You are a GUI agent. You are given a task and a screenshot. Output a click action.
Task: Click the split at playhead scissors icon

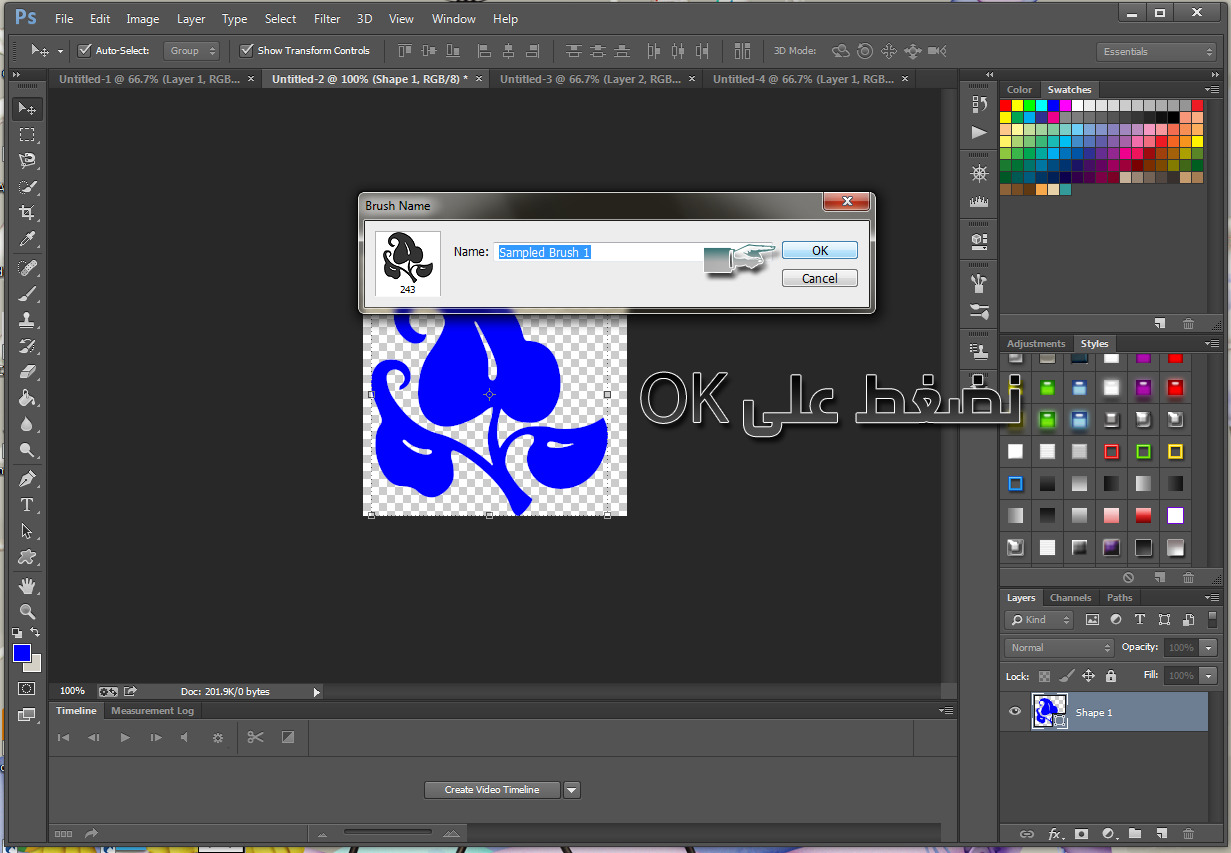point(255,738)
